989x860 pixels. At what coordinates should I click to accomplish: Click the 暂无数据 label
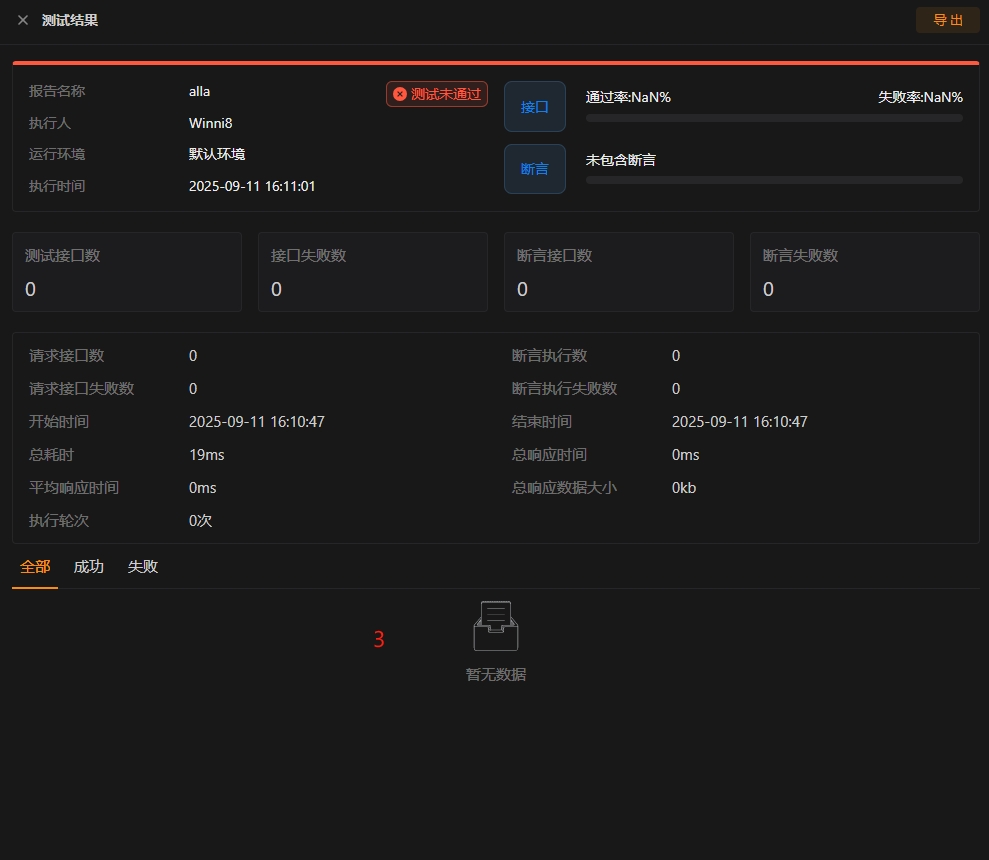tap(496, 674)
